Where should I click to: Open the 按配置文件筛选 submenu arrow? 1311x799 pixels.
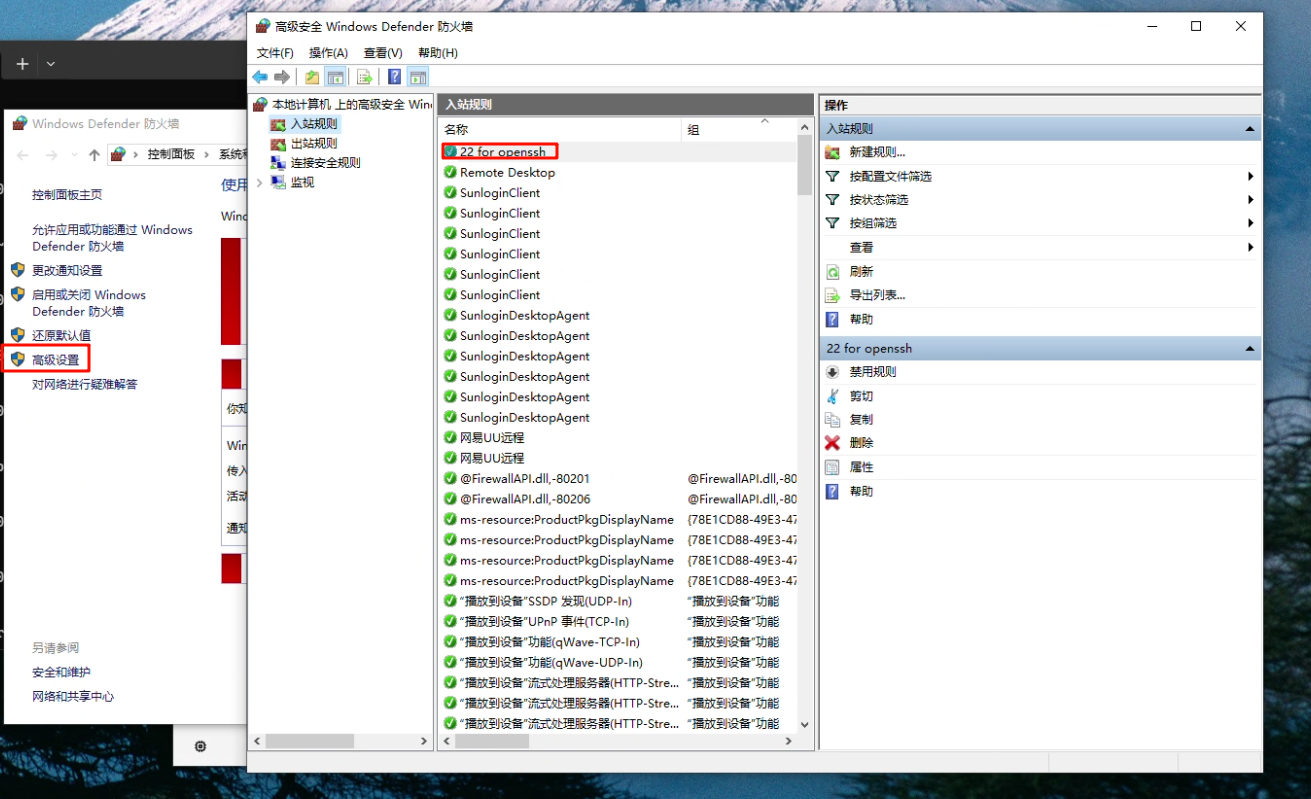pos(1250,176)
